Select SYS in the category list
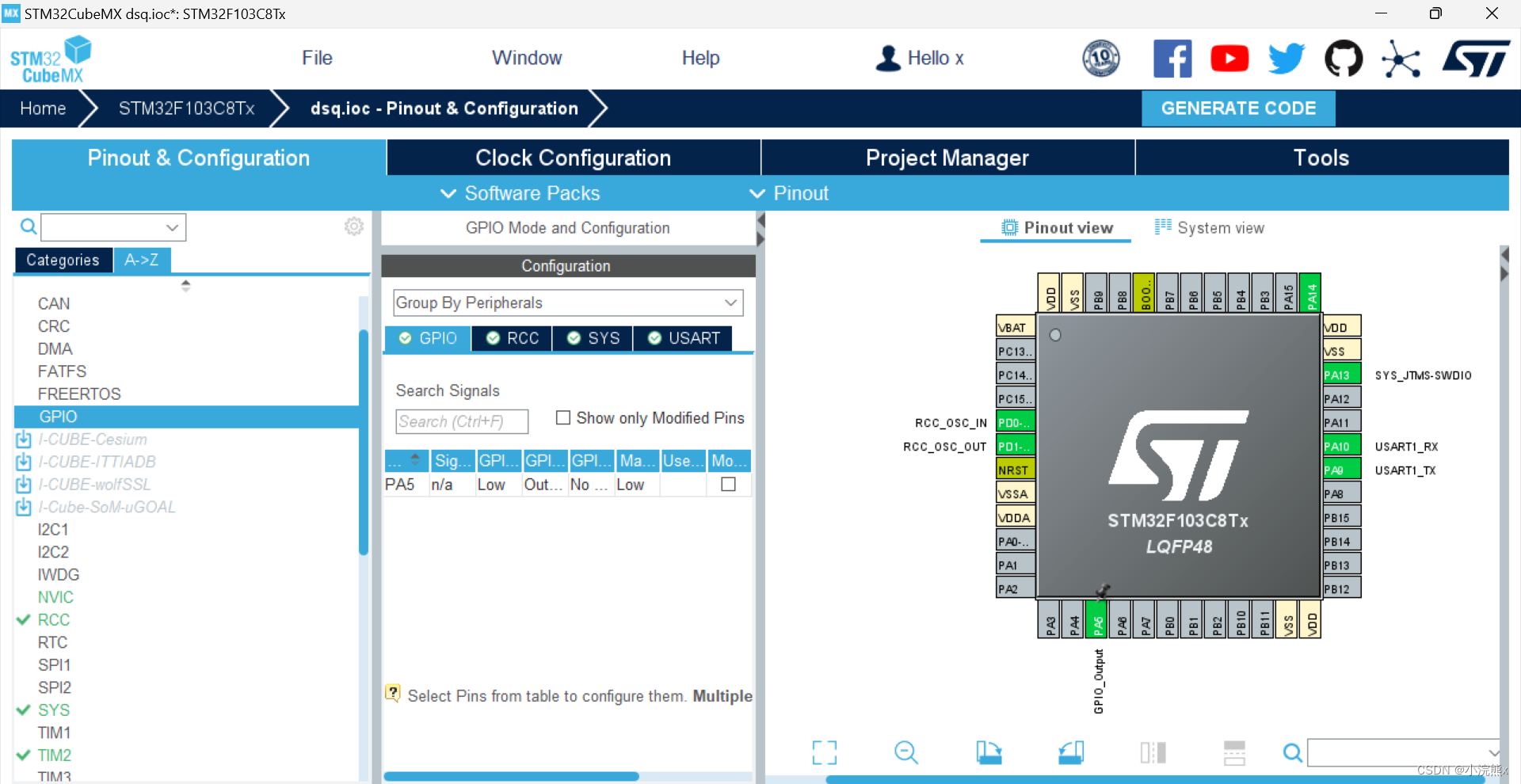1521x784 pixels. click(x=54, y=710)
